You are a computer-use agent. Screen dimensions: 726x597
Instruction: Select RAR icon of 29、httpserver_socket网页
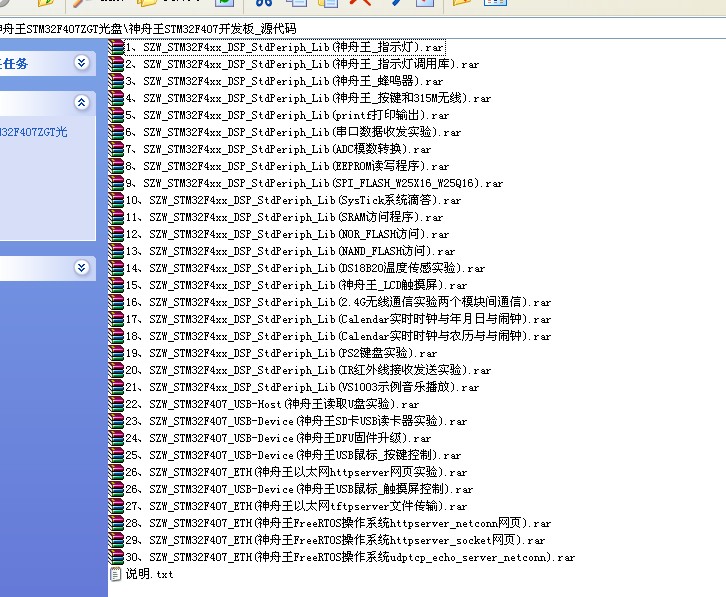tap(116, 540)
